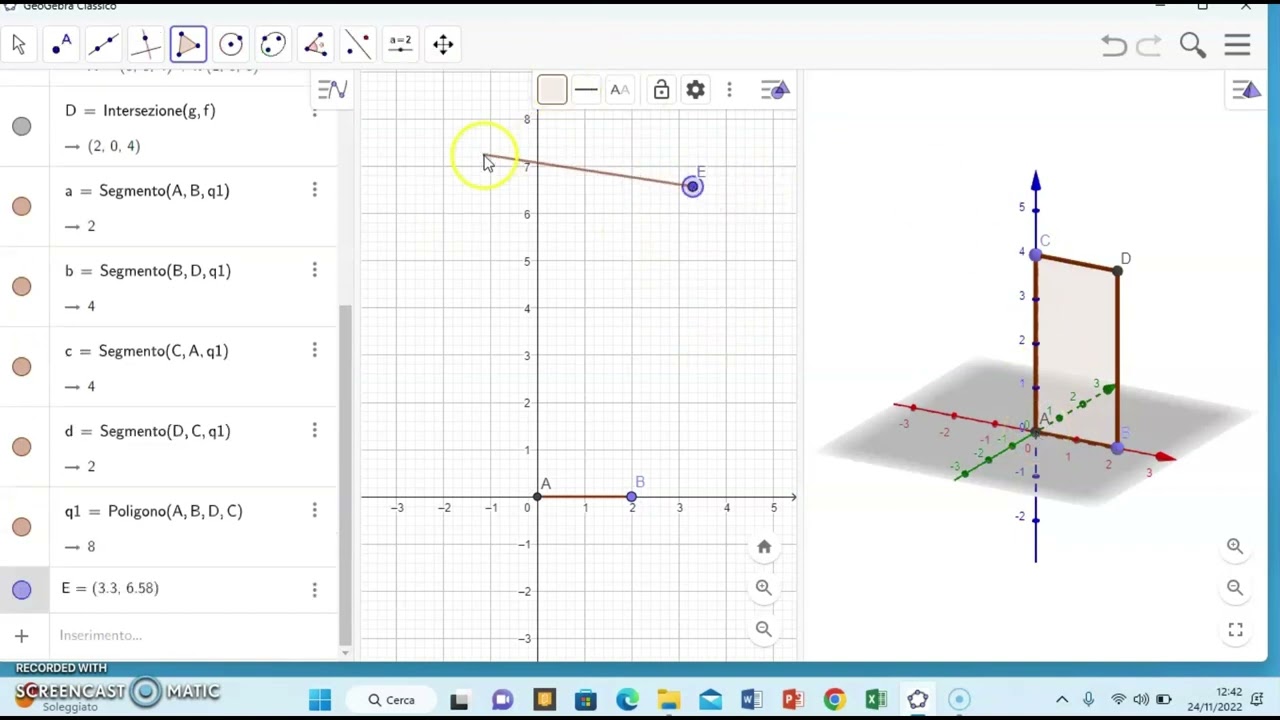Toggle fullscreen for the 3D view

point(1235,630)
